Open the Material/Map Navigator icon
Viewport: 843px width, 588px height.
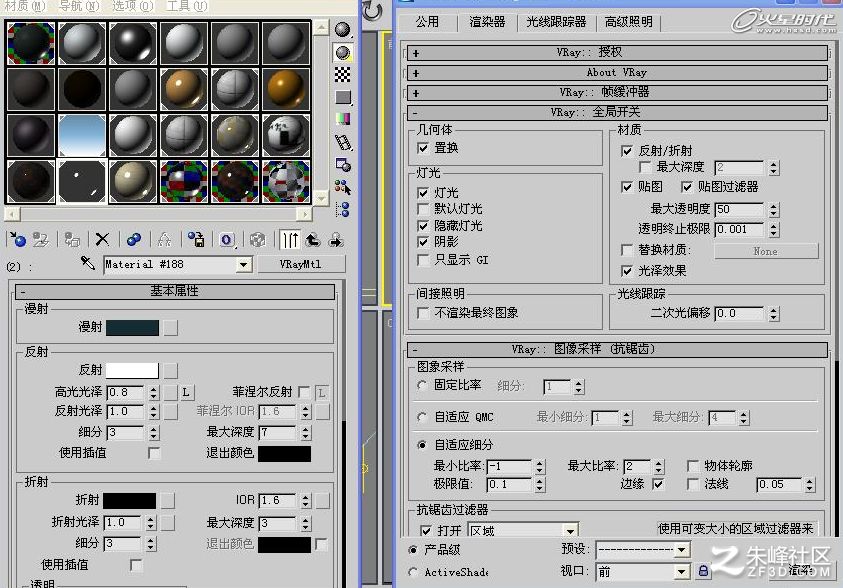[342, 210]
